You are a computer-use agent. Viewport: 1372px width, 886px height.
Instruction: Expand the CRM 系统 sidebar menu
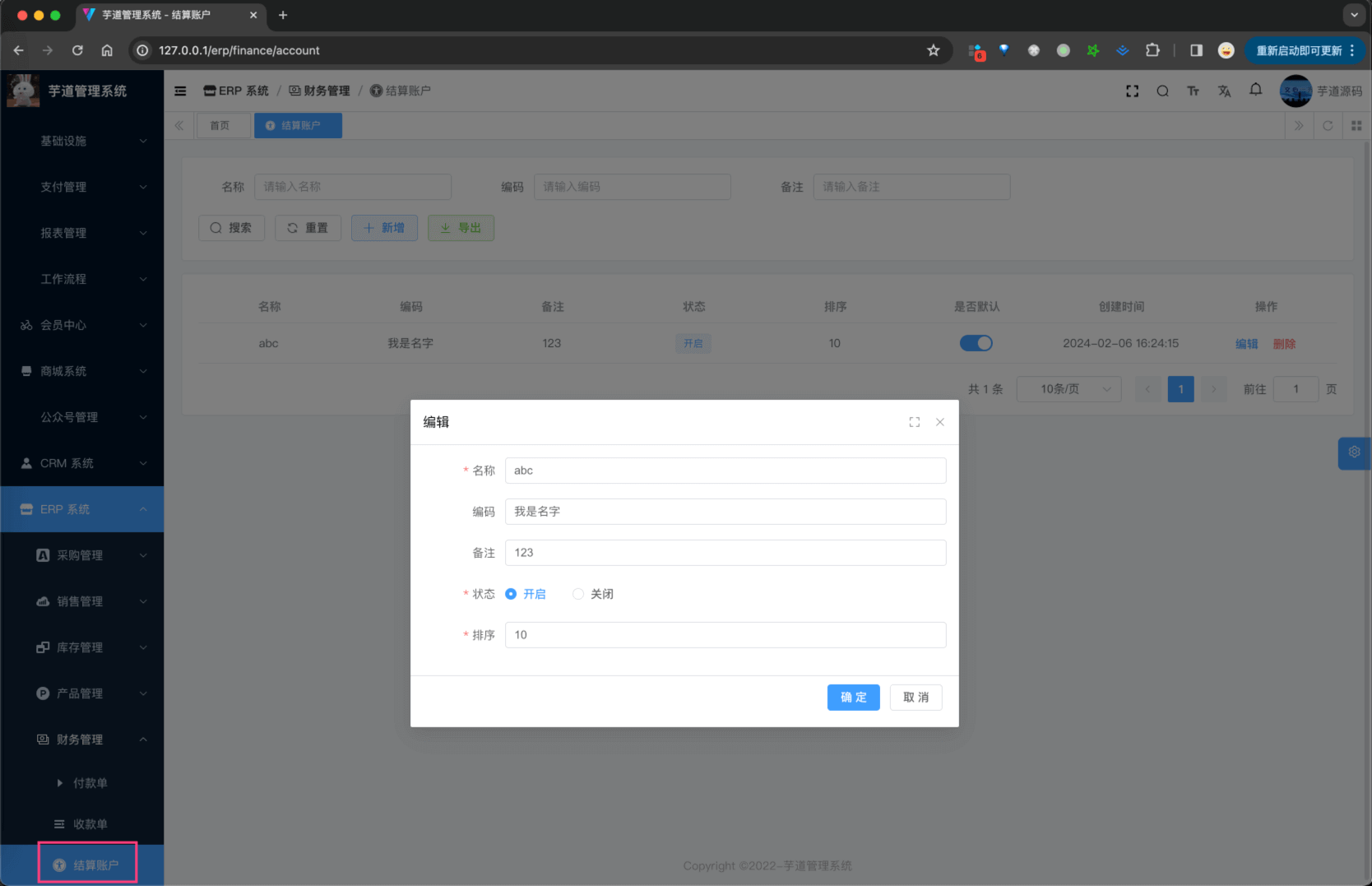[82, 463]
